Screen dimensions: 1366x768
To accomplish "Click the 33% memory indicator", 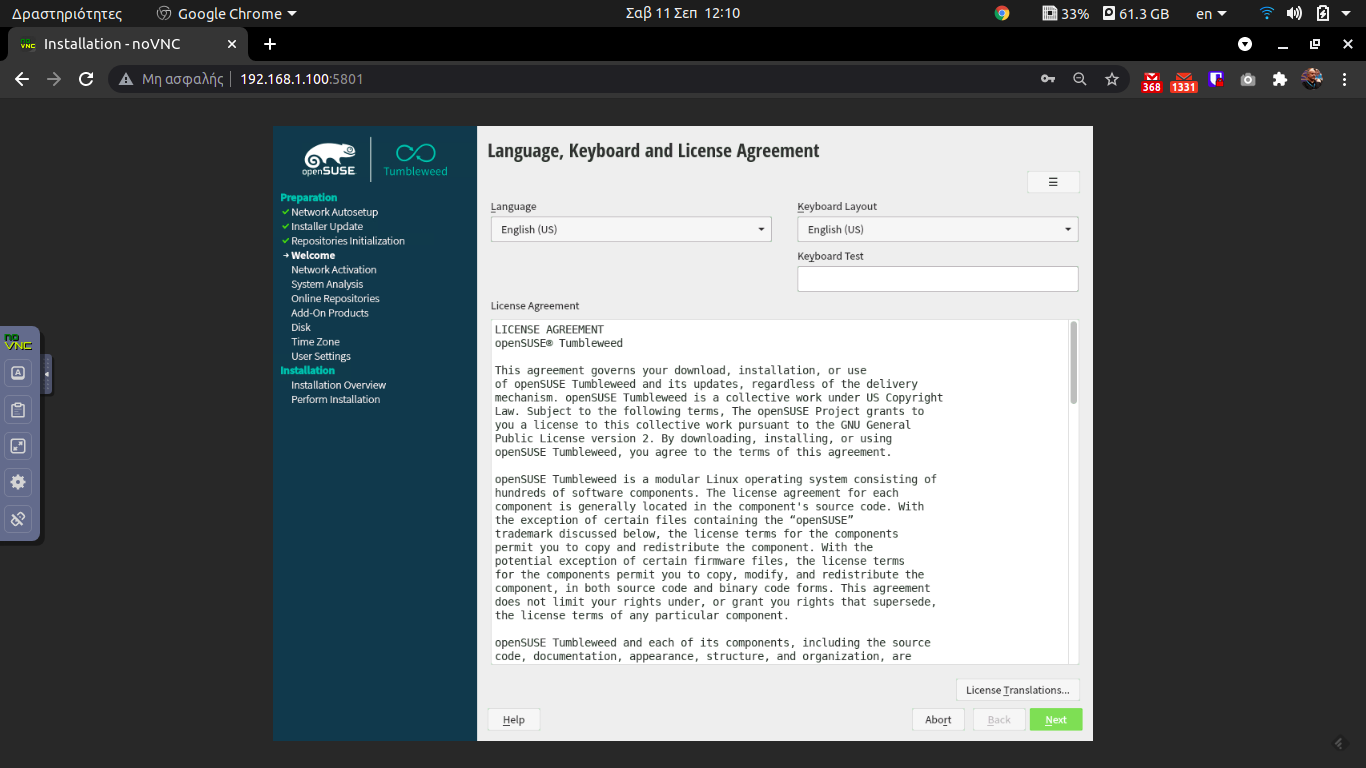I will 1065,14.
